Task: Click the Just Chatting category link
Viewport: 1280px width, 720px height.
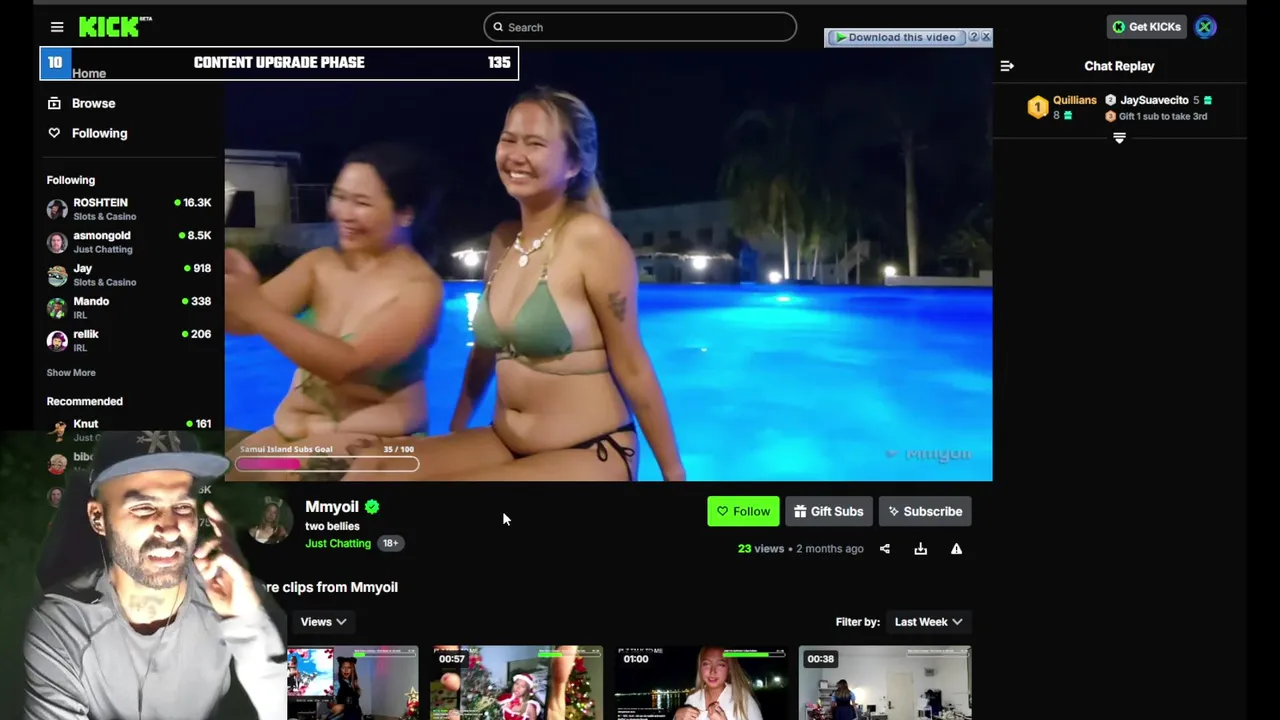Action: click(338, 543)
